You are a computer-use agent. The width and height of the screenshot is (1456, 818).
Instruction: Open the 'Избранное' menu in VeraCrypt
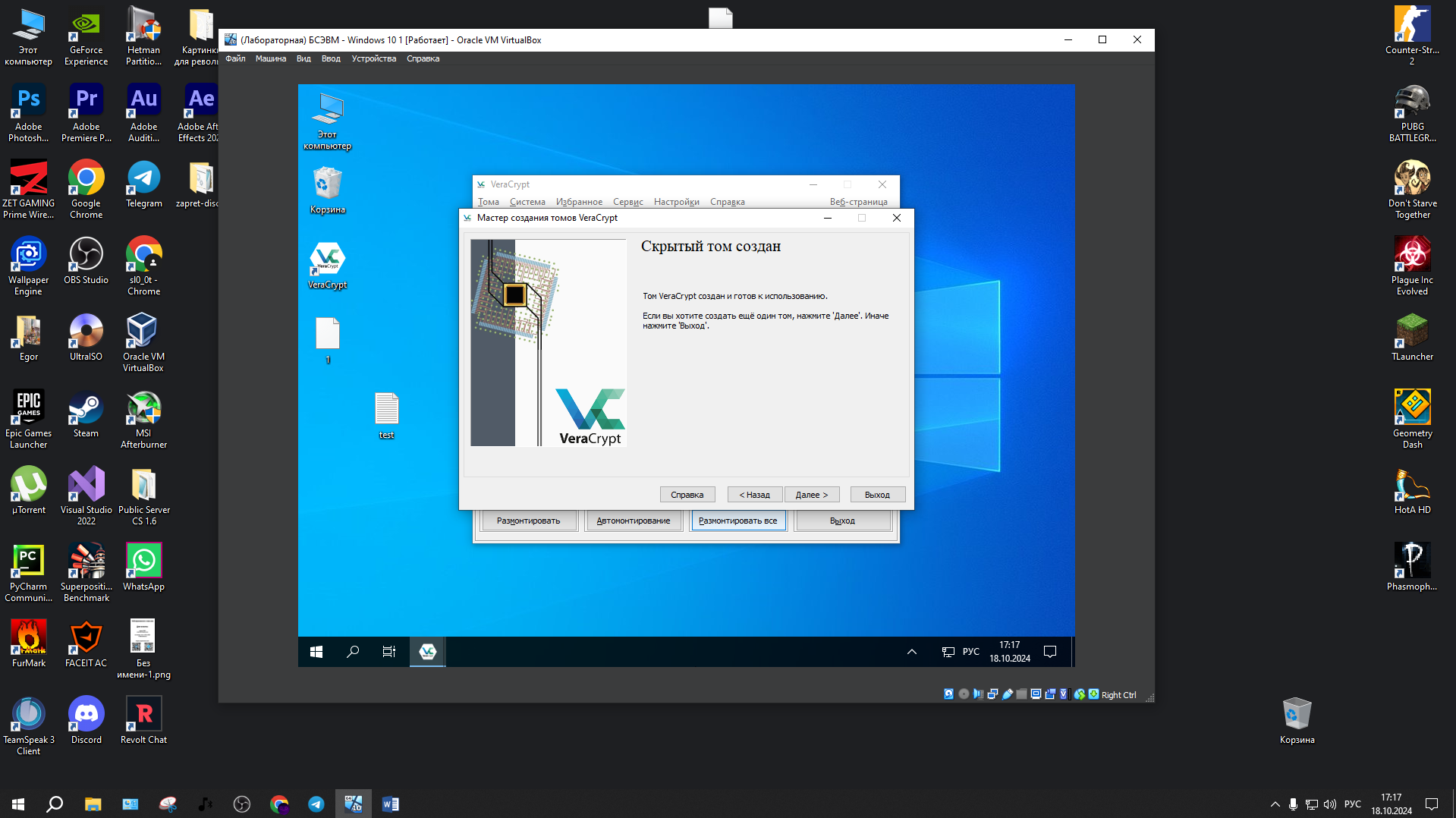(579, 202)
